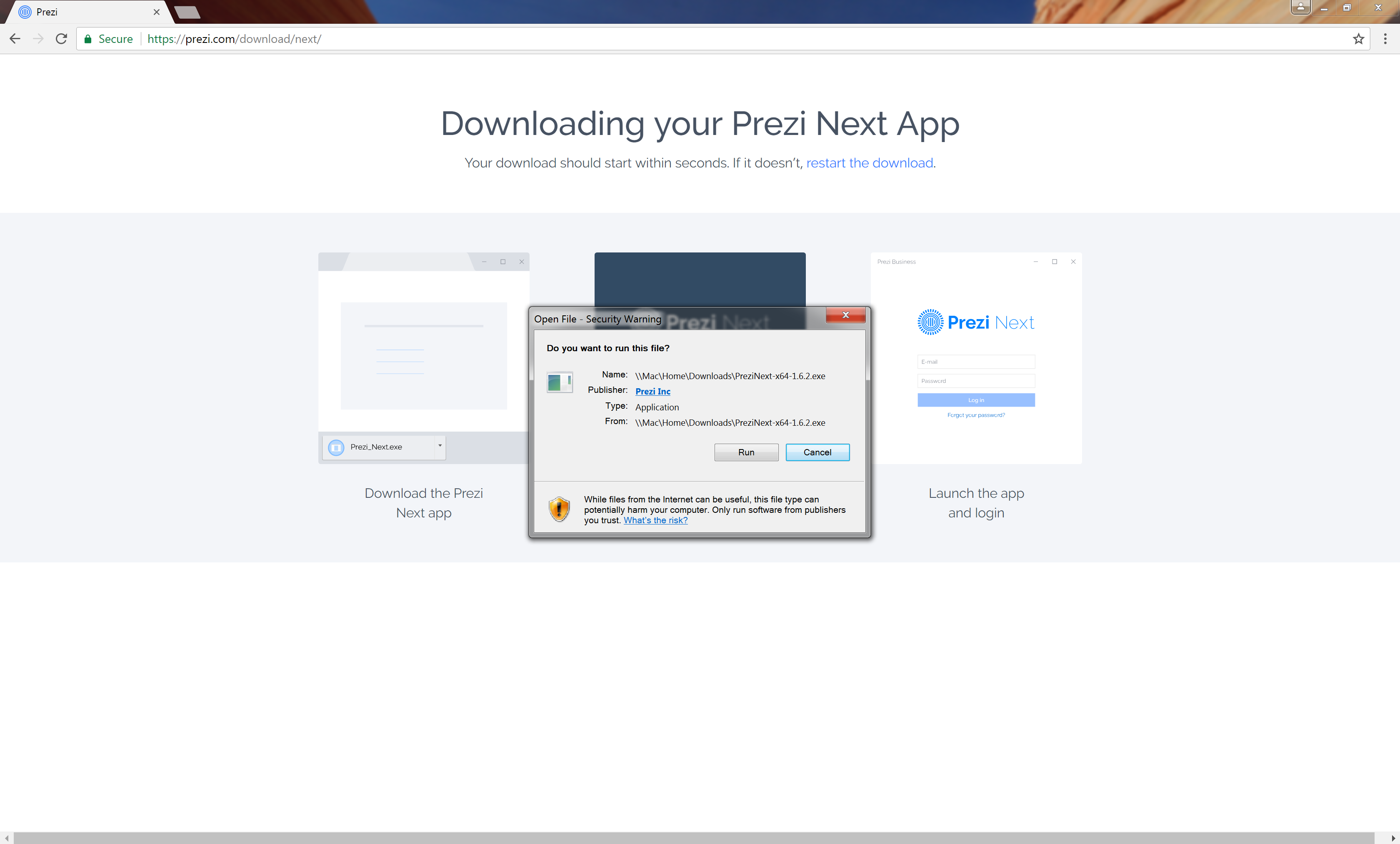
Task: Click the horizontal scrollbar at bottom
Action: [x=693, y=838]
